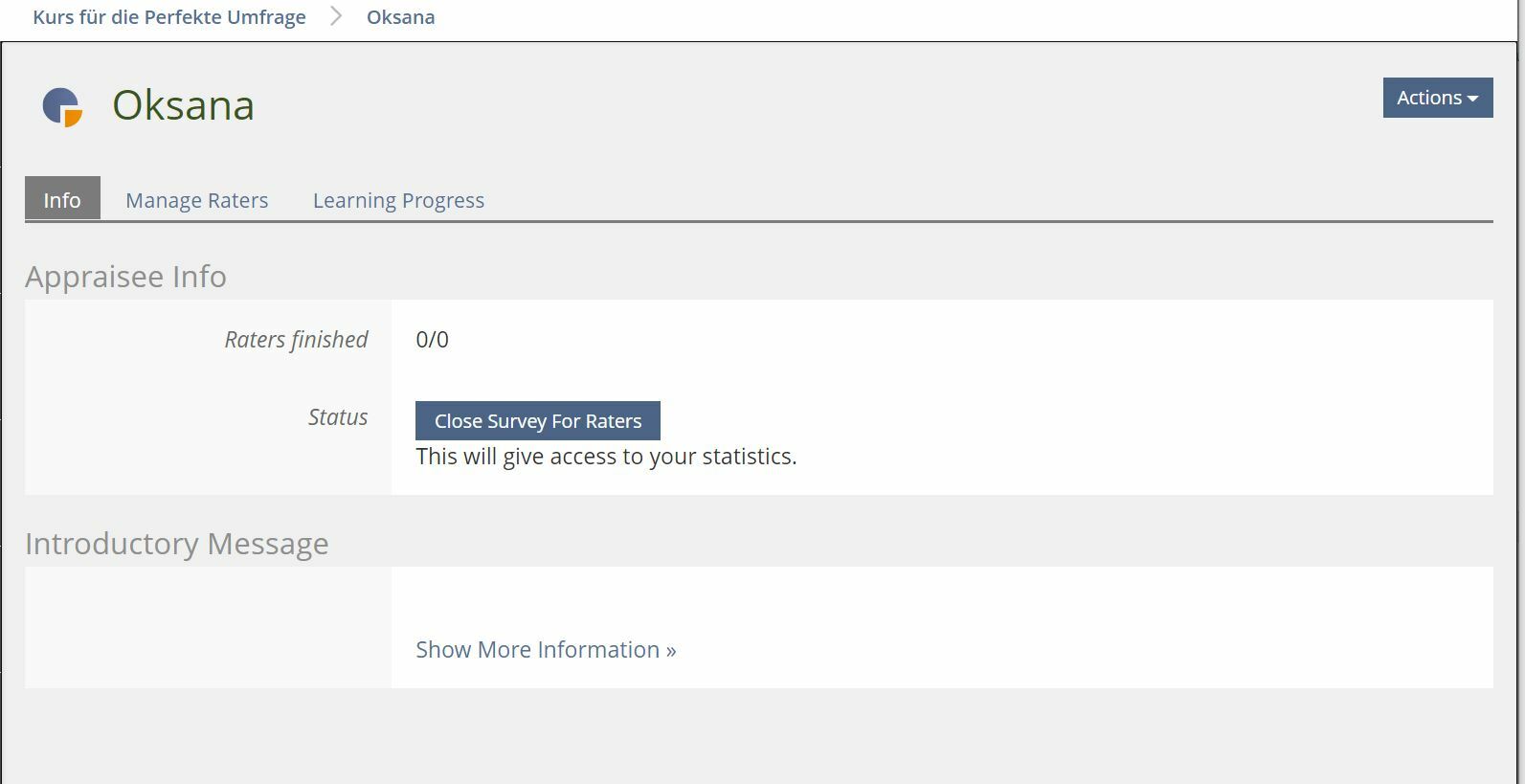Viewport: 1525px width, 784px height.
Task: Navigate to Kurs für die Perfekte Umfrage breadcrumb
Action: coord(169,16)
